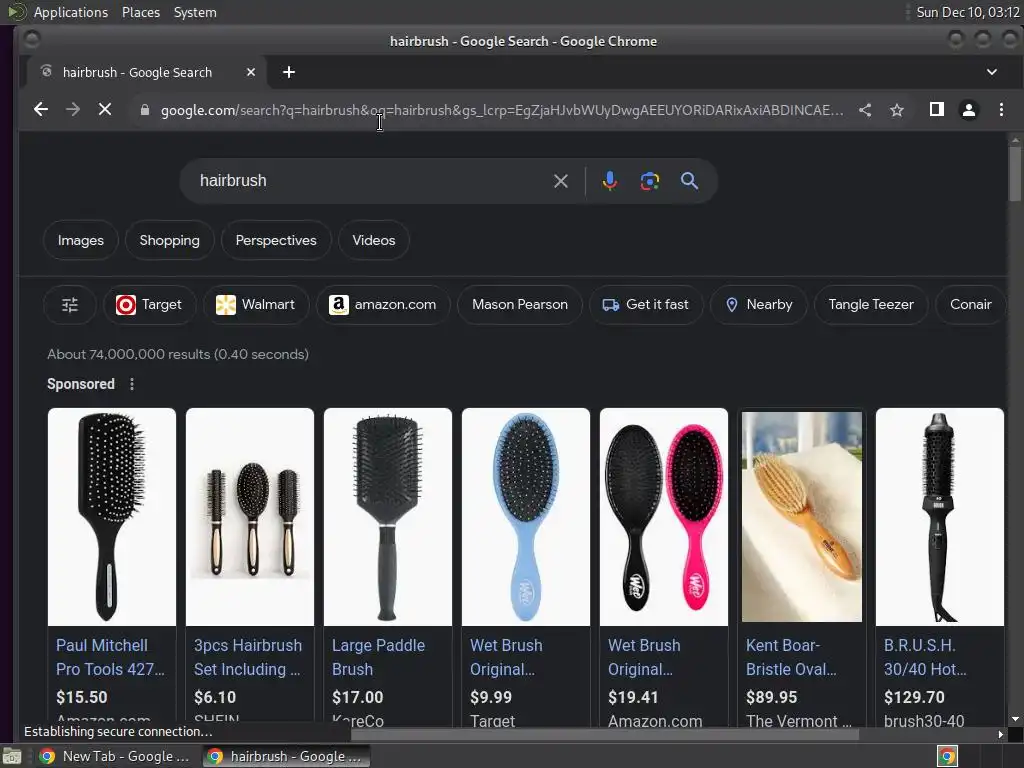The height and width of the screenshot is (768, 1024).
Task: Apply the Mason Pearson filter chip
Action: [x=519, y=304]
